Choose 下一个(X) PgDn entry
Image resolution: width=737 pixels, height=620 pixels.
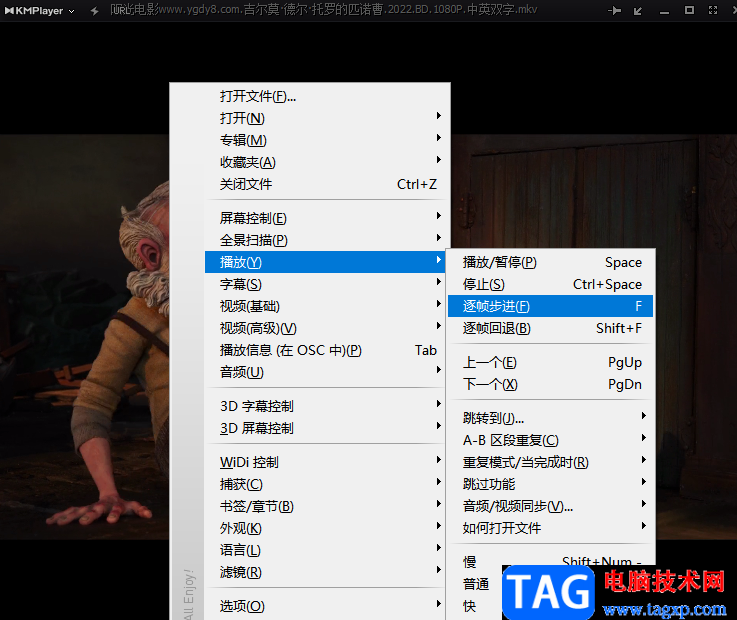coord(550,385)
